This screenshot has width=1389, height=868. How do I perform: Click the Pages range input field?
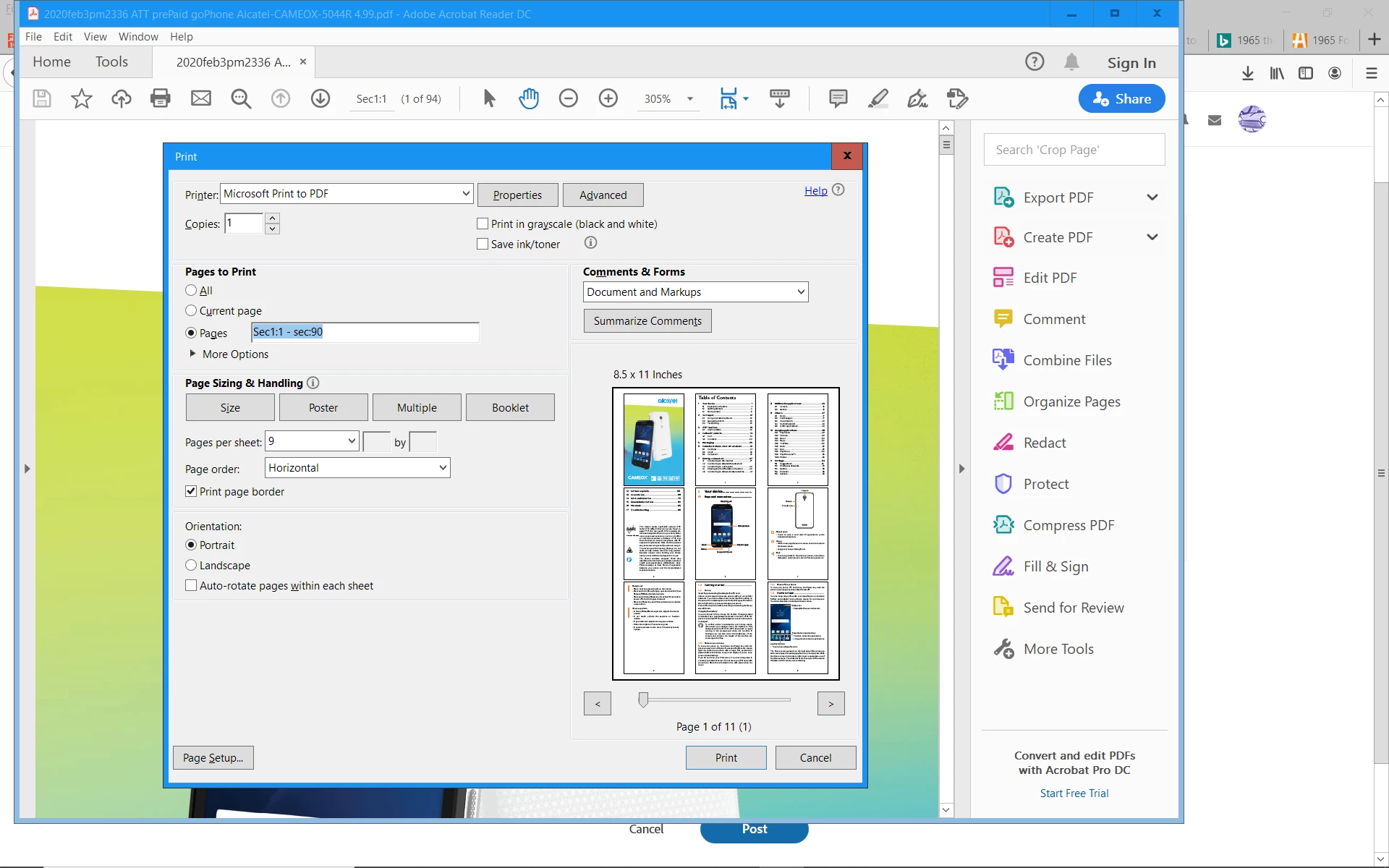365,332
